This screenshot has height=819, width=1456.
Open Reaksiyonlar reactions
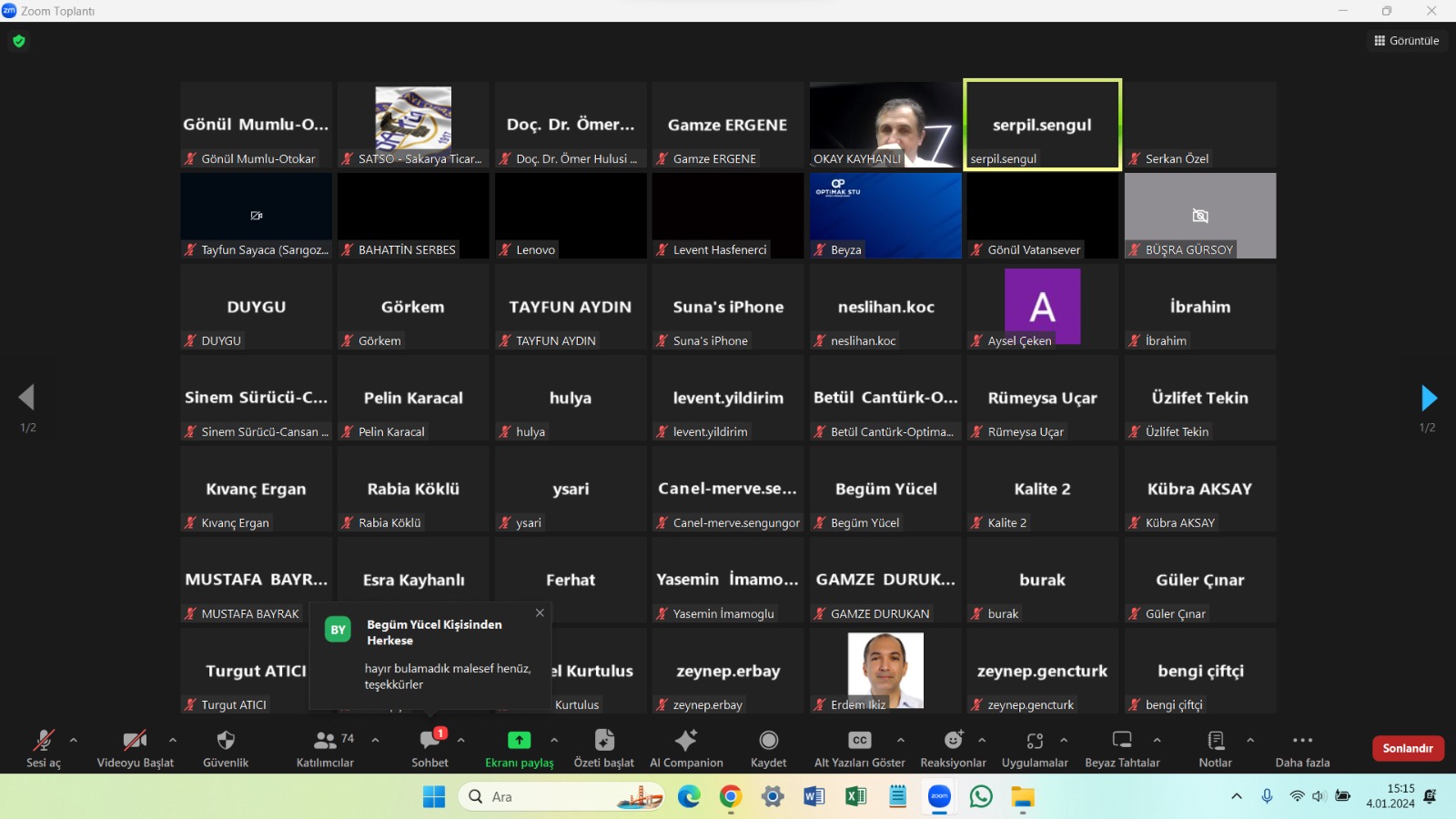coord(953,741)
